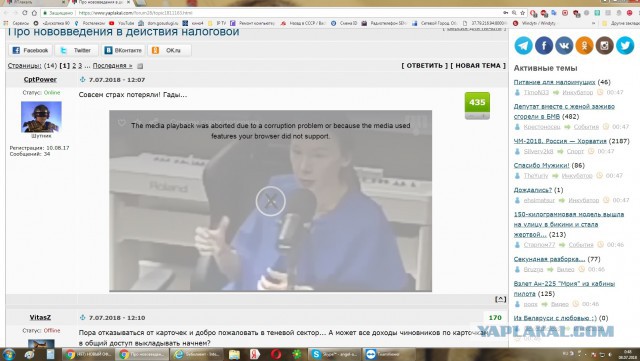Select the active Про нововведения tab
Image resolution: width=640 pixels, height=361 pixels.
(x=101, y=3)
